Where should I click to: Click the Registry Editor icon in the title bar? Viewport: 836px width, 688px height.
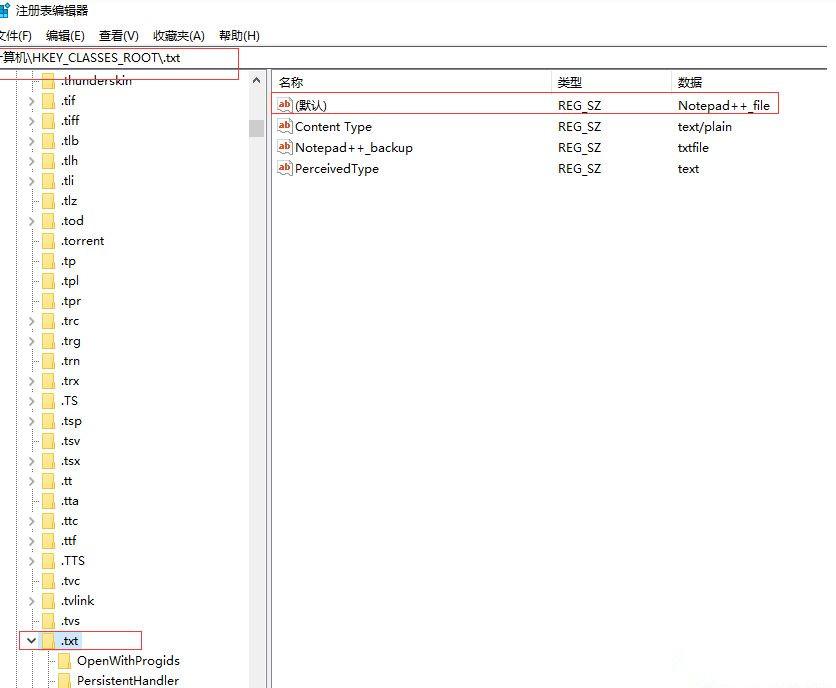(8, 10)
